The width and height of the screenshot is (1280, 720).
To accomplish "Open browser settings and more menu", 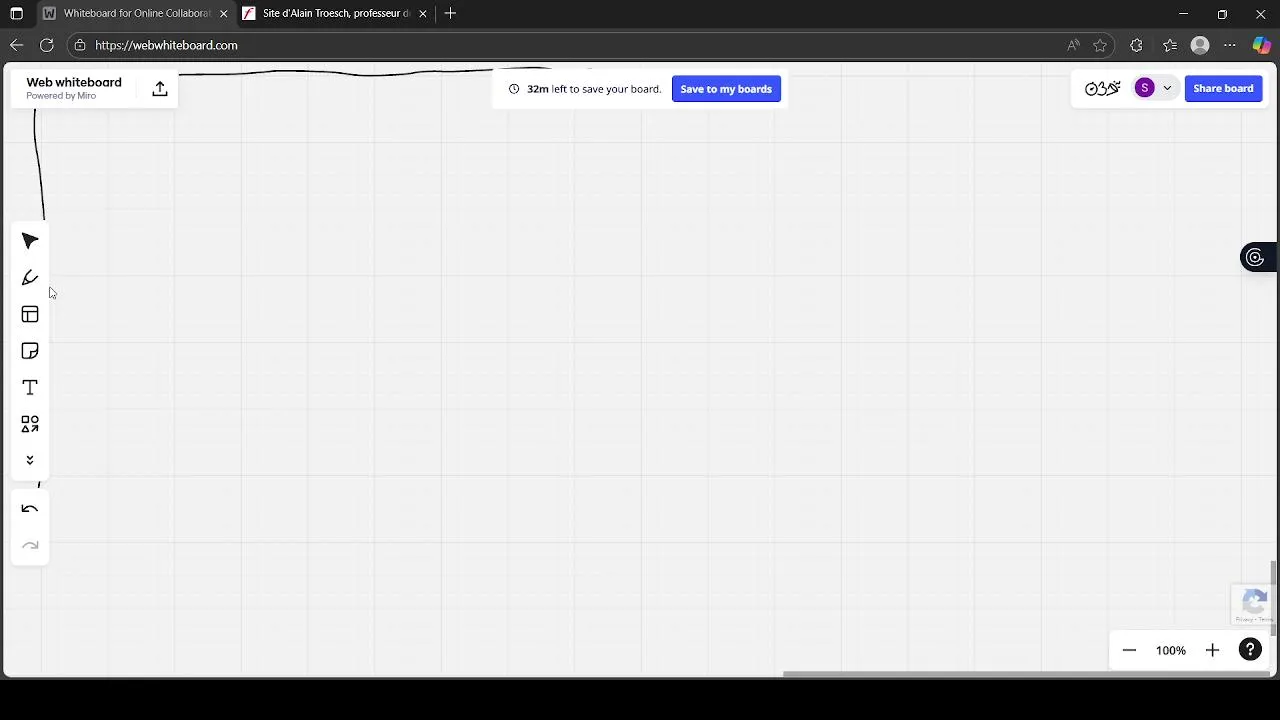I will coord(1231,45).
